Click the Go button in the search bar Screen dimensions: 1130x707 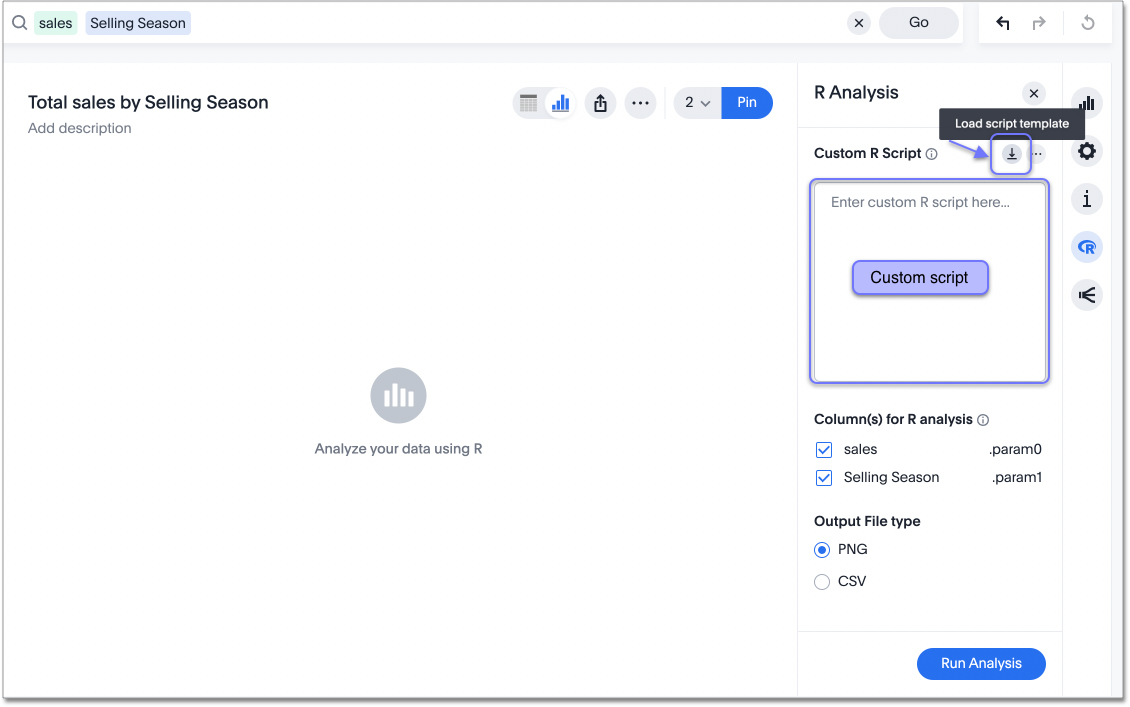[x=918, y=22]
